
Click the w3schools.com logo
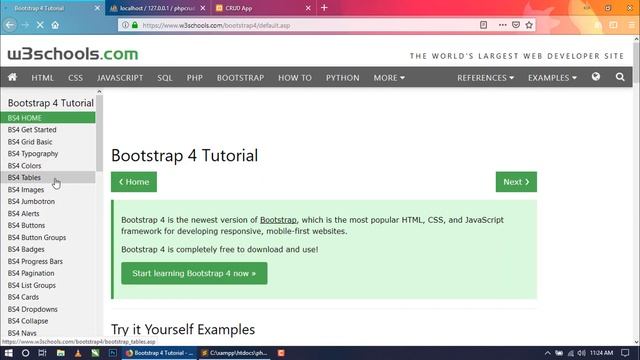(x=73, y=54)
